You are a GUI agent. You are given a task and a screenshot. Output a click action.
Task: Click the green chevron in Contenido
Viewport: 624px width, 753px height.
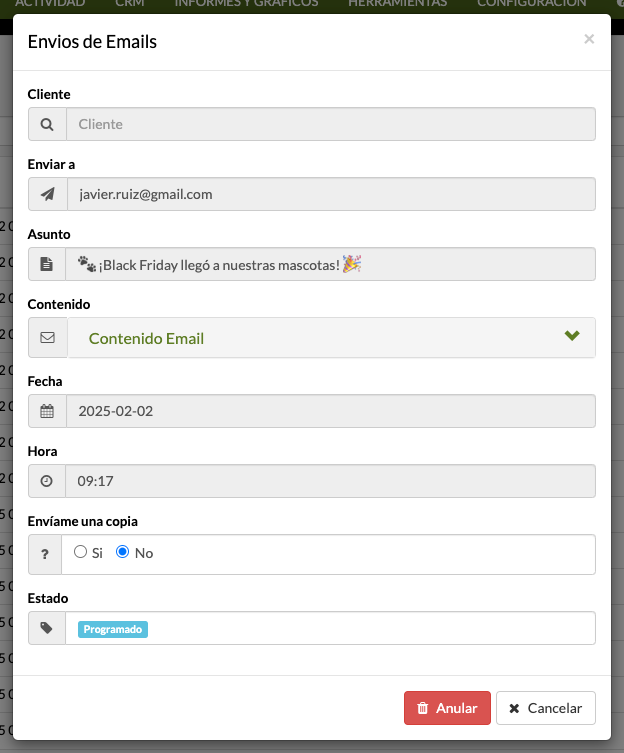click(x=572, y=335)
